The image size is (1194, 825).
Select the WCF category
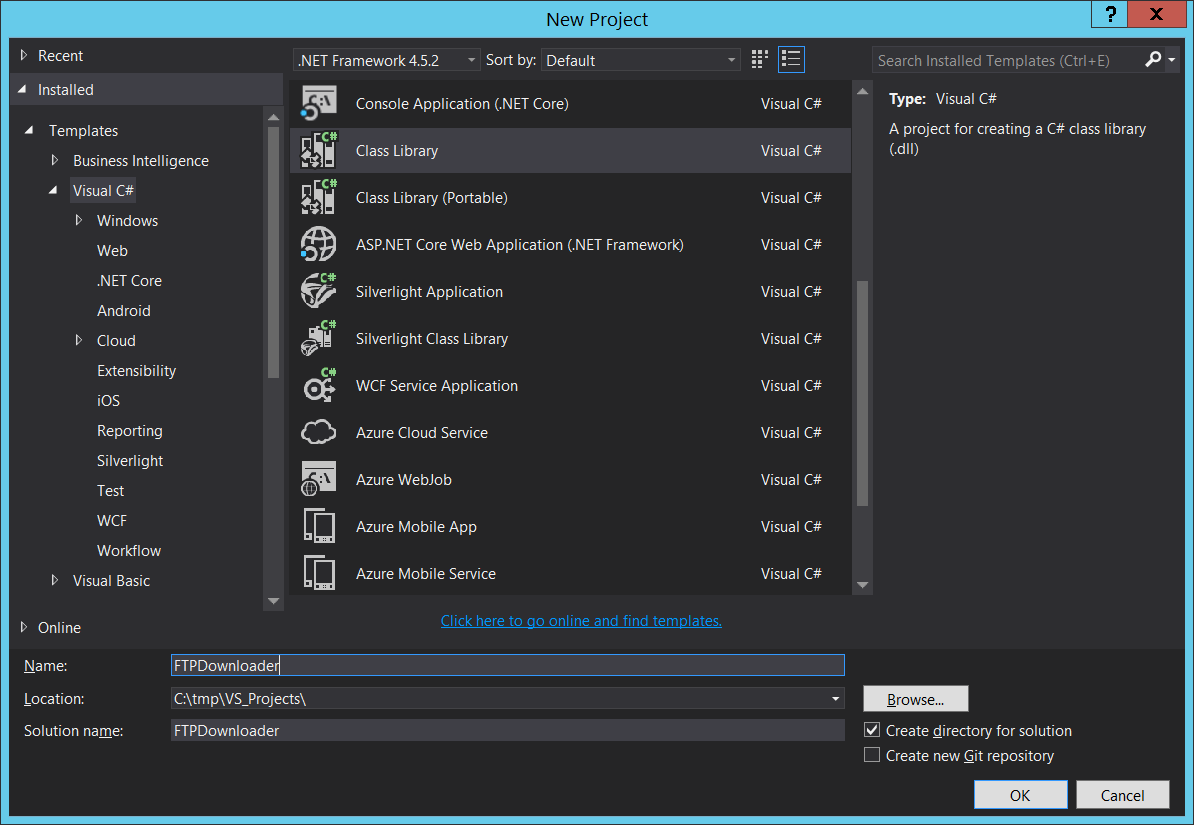click(112, 521)
